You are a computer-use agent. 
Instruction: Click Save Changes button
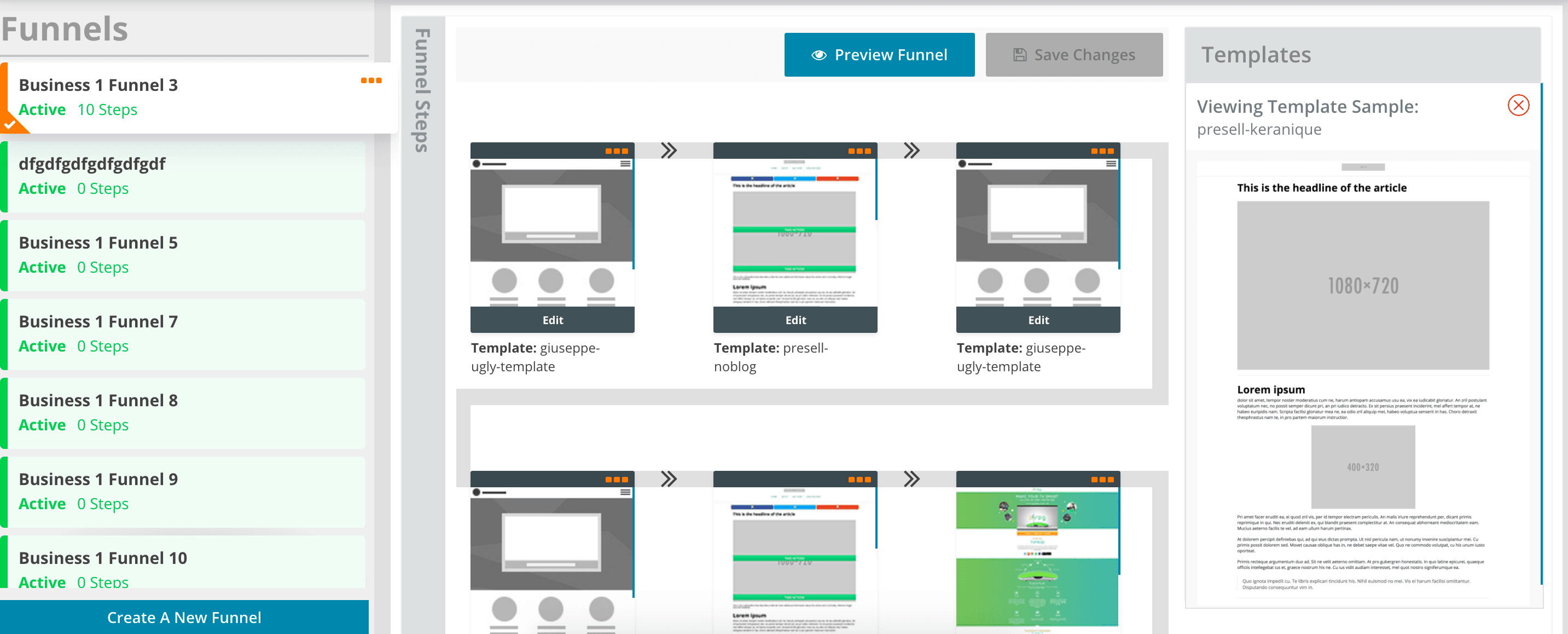click(1073, 55)
